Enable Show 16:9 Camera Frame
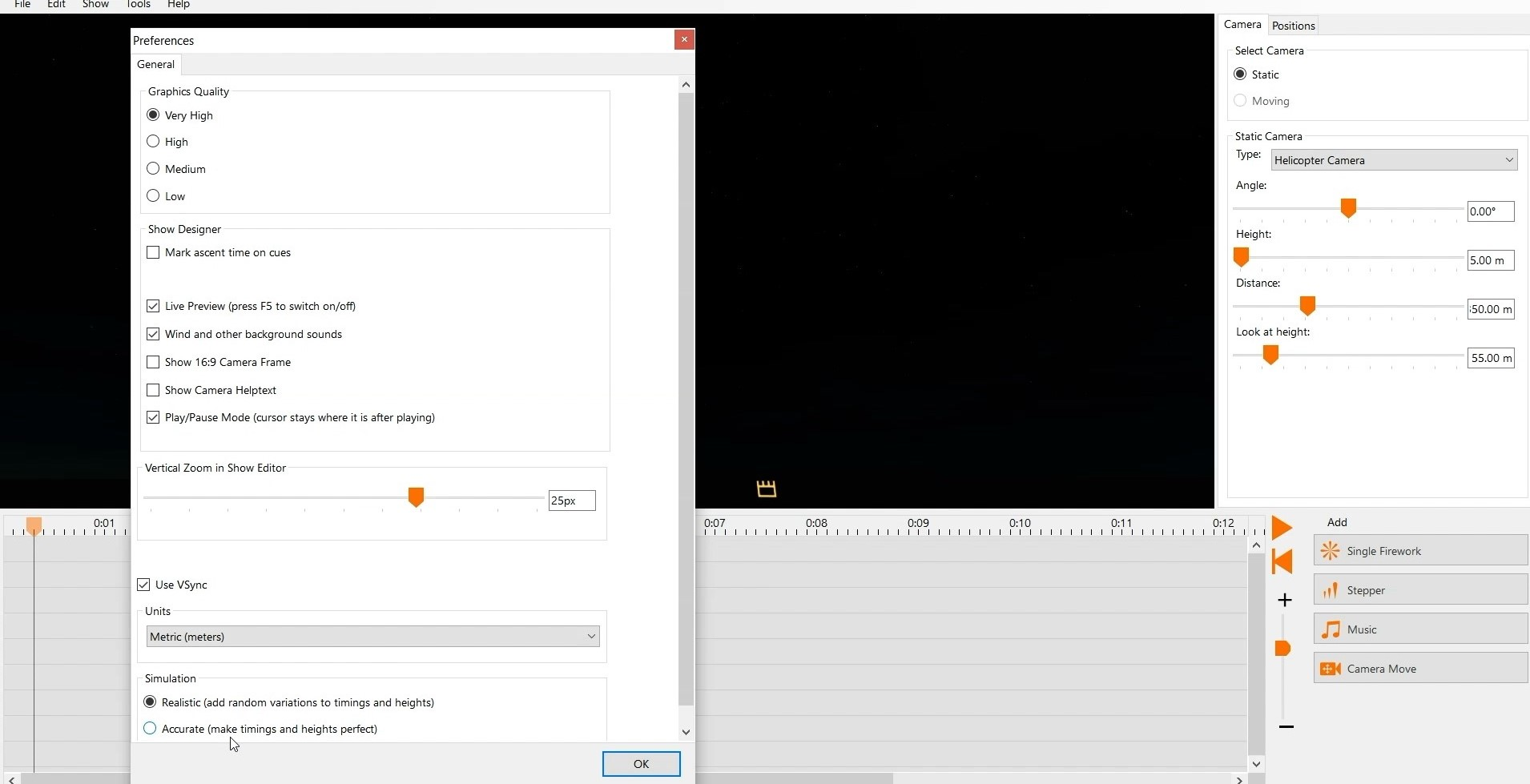This screenshot has width=1530, height=784. (x=153, y=362)
